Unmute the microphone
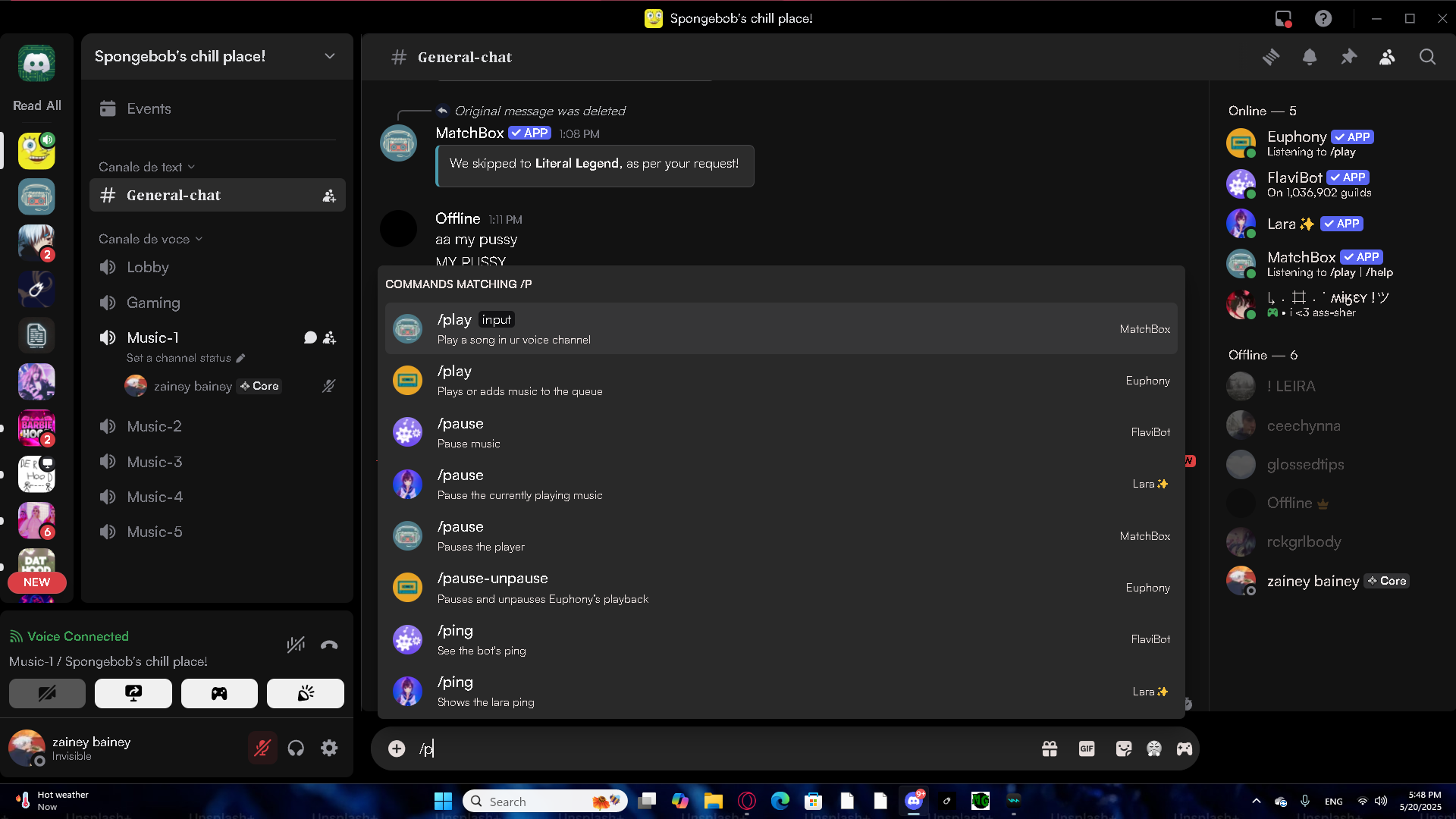Screen dimensions: 1456x819 [262, 748]
